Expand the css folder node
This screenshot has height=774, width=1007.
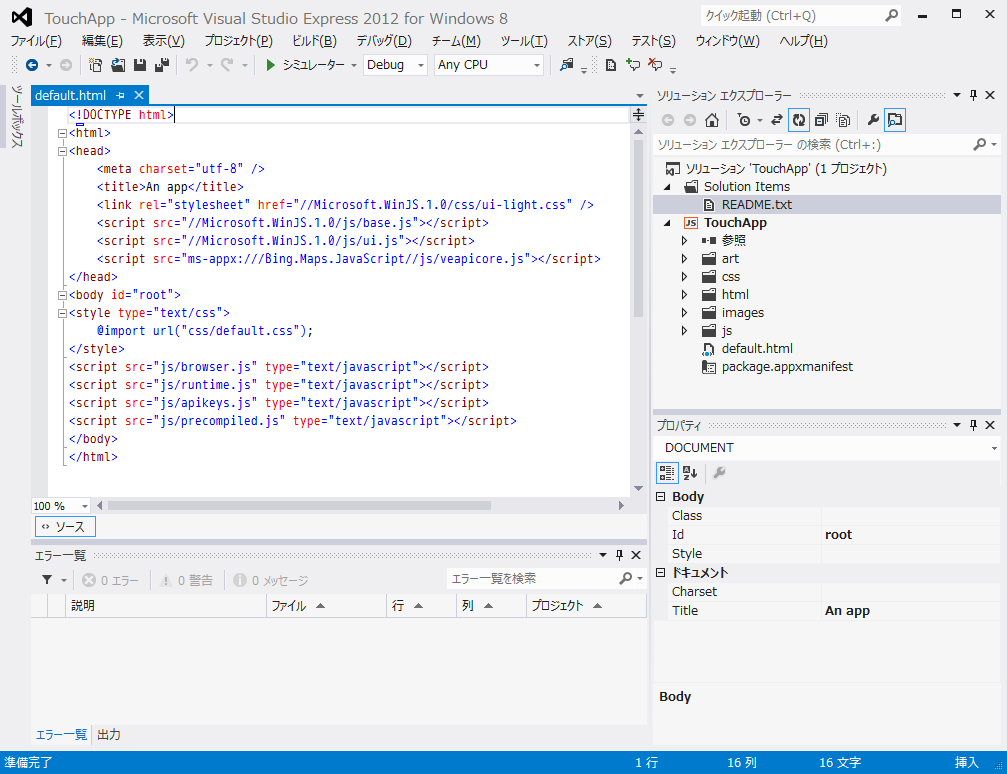[684, 277]
